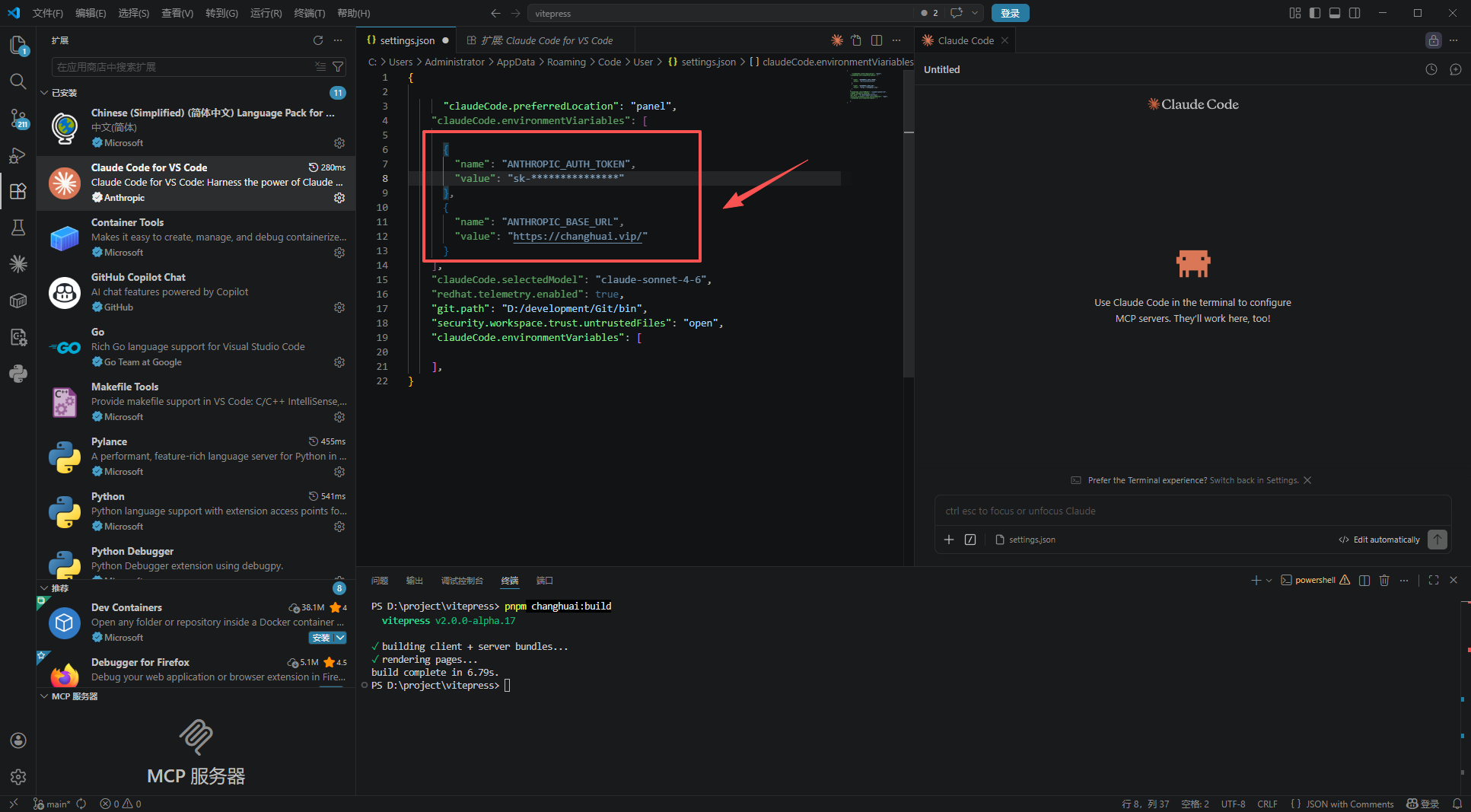
Task: Kill the powershell terminal with trash icon
Action: 1384,580
